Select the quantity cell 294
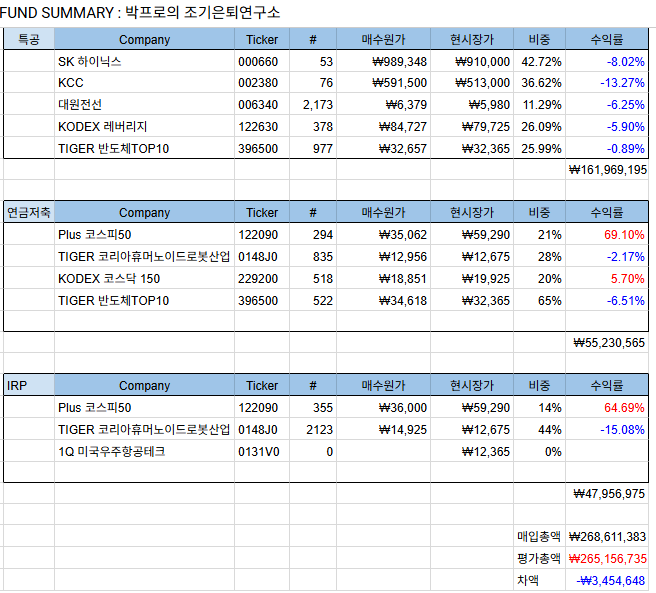 tap(313, 234)
